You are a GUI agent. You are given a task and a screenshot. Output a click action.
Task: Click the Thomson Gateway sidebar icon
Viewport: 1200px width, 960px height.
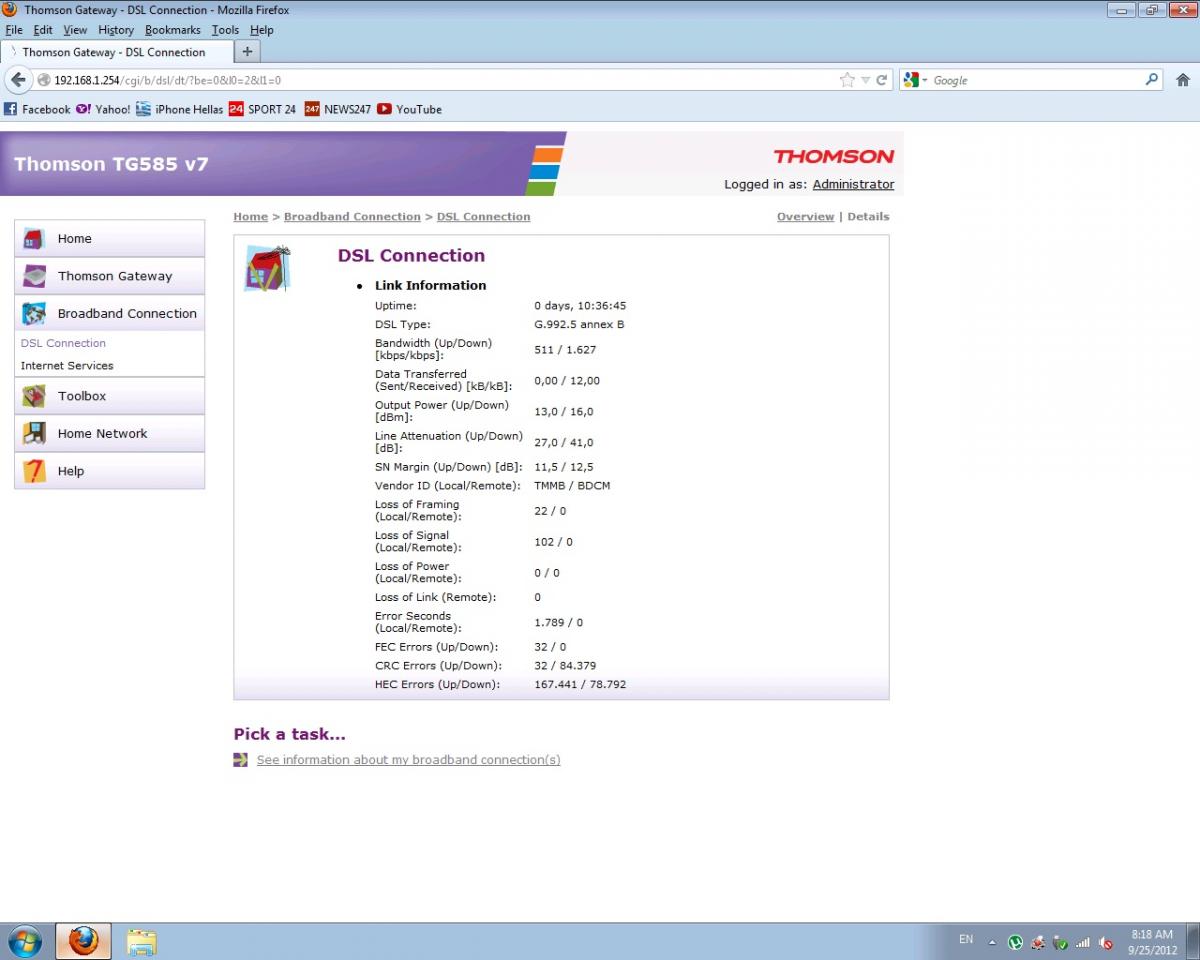[34, 276]
